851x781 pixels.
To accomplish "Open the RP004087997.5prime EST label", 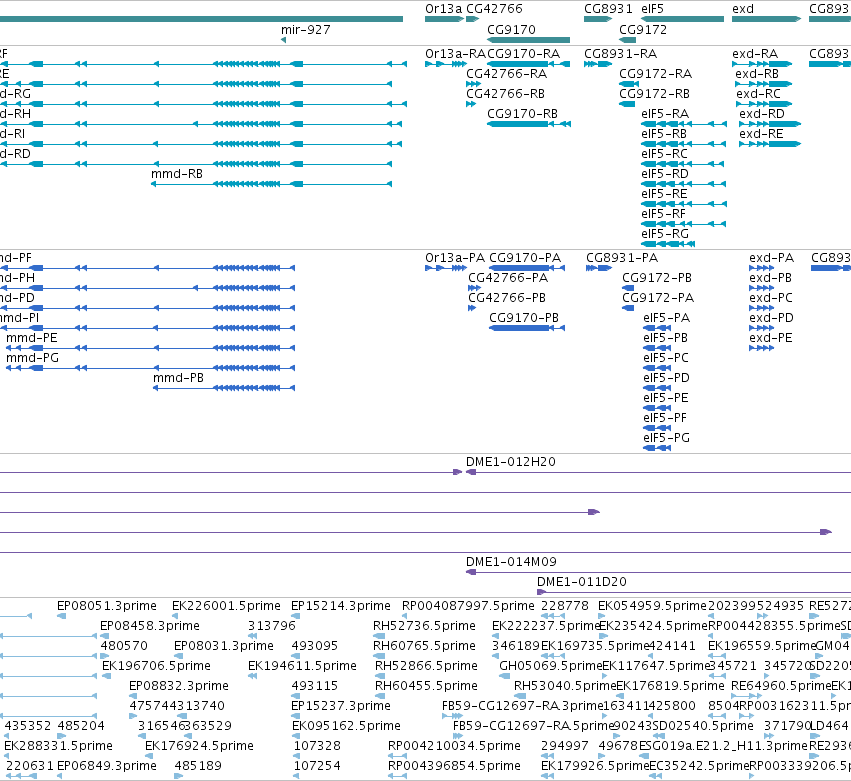I will [x=468, y=606].
